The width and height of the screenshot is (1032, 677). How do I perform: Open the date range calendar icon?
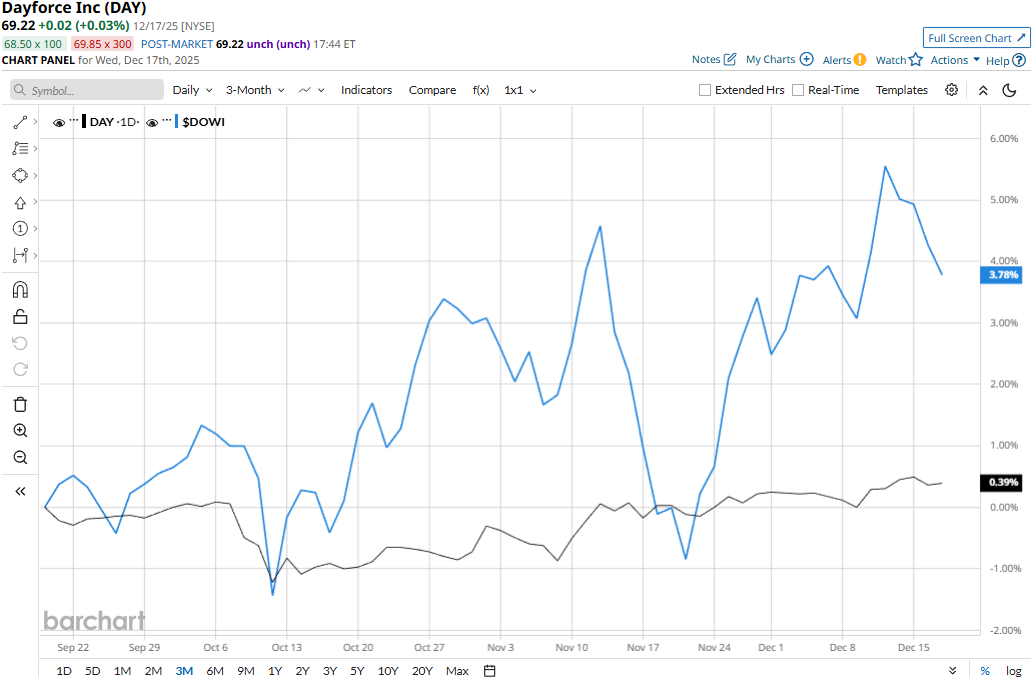click(x=489, y=670)
